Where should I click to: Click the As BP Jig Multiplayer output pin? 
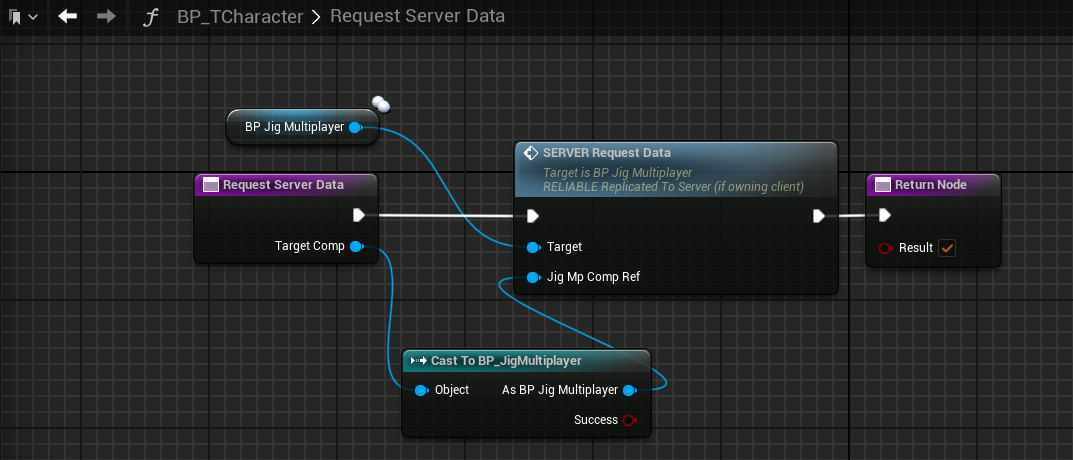(630, 390)
